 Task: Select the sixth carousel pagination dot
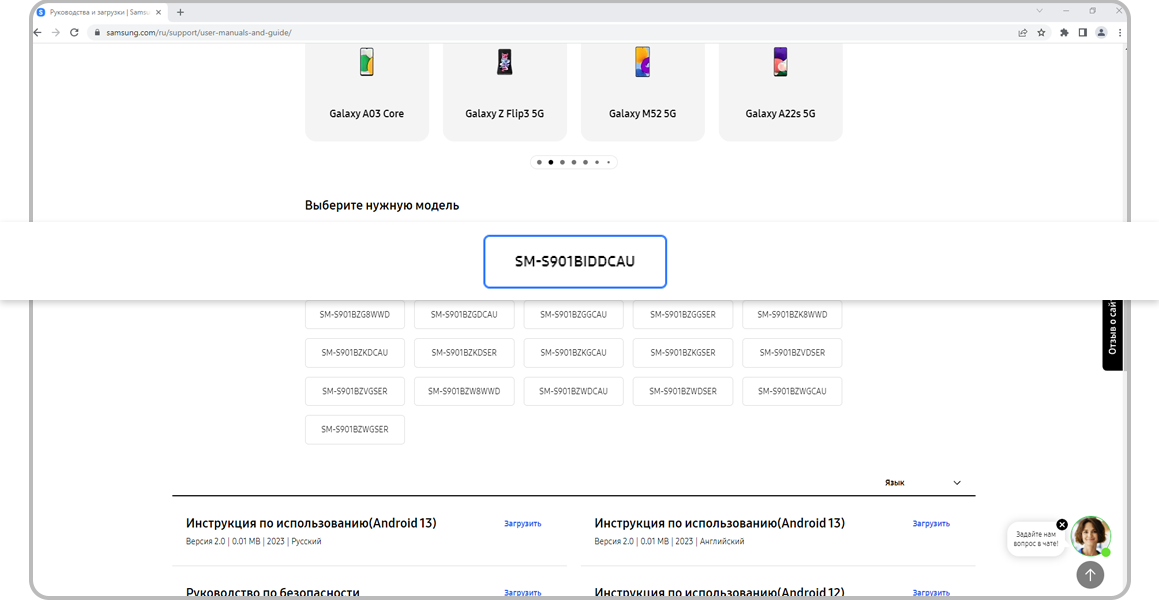[597, 163]
